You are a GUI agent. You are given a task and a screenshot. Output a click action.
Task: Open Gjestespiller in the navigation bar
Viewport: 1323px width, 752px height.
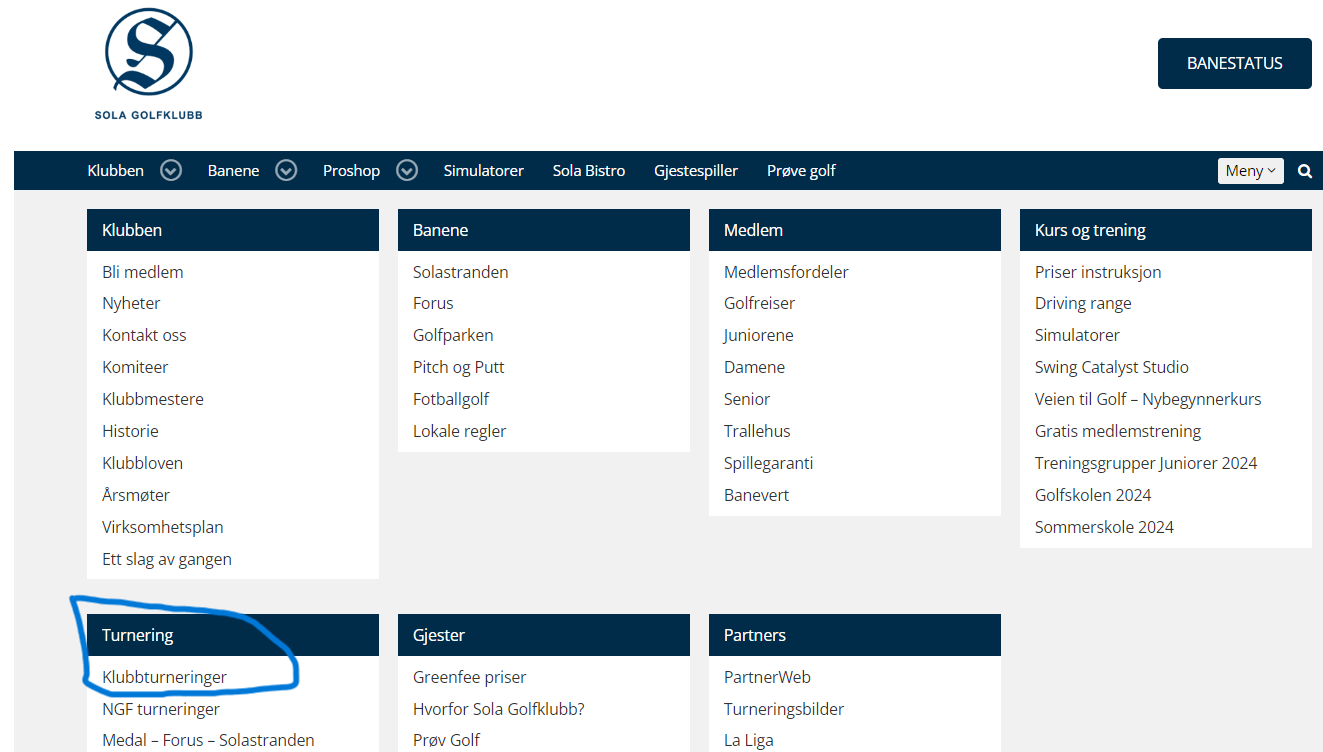696,171
